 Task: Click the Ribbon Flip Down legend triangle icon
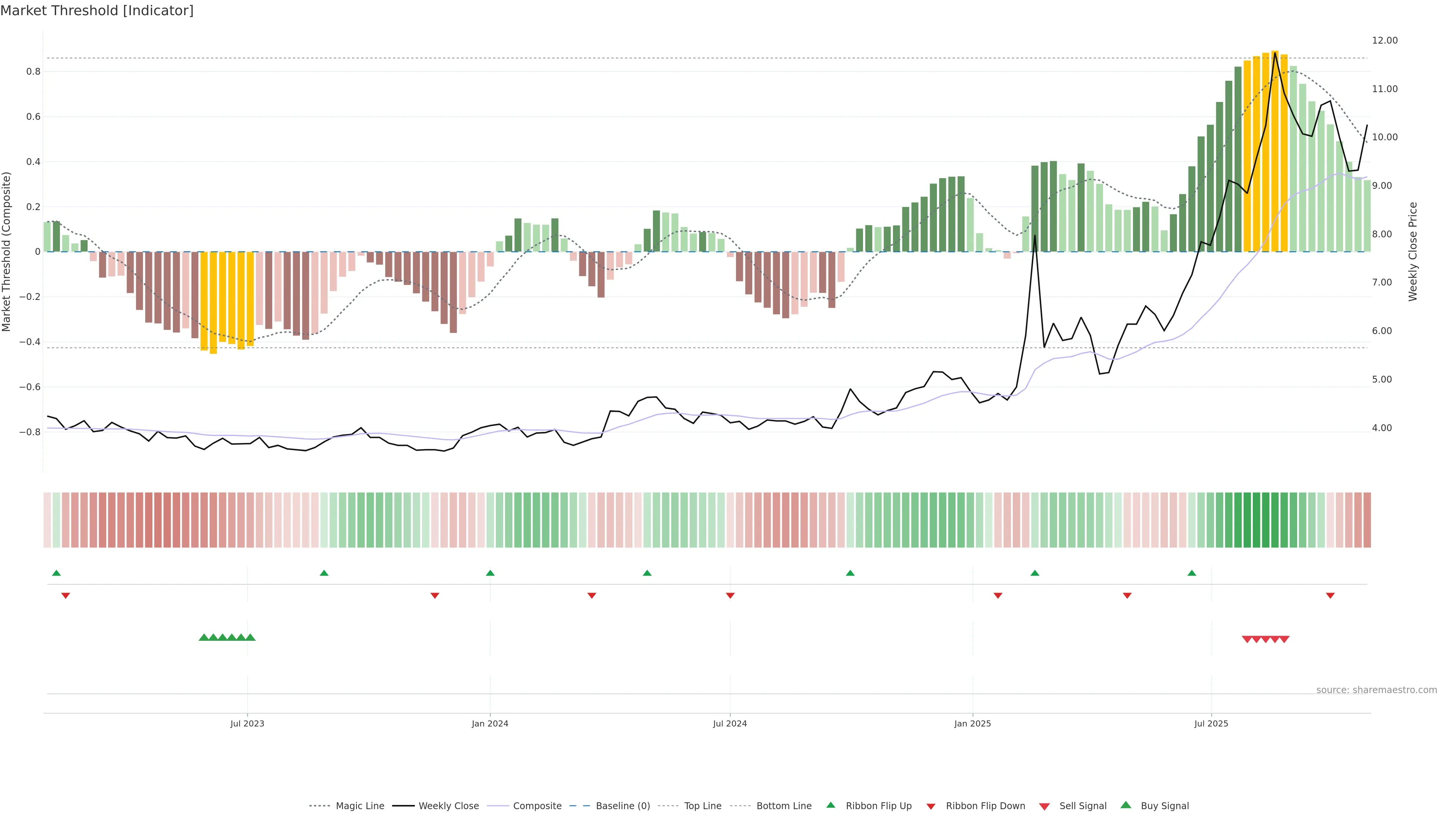coord(931,806)
